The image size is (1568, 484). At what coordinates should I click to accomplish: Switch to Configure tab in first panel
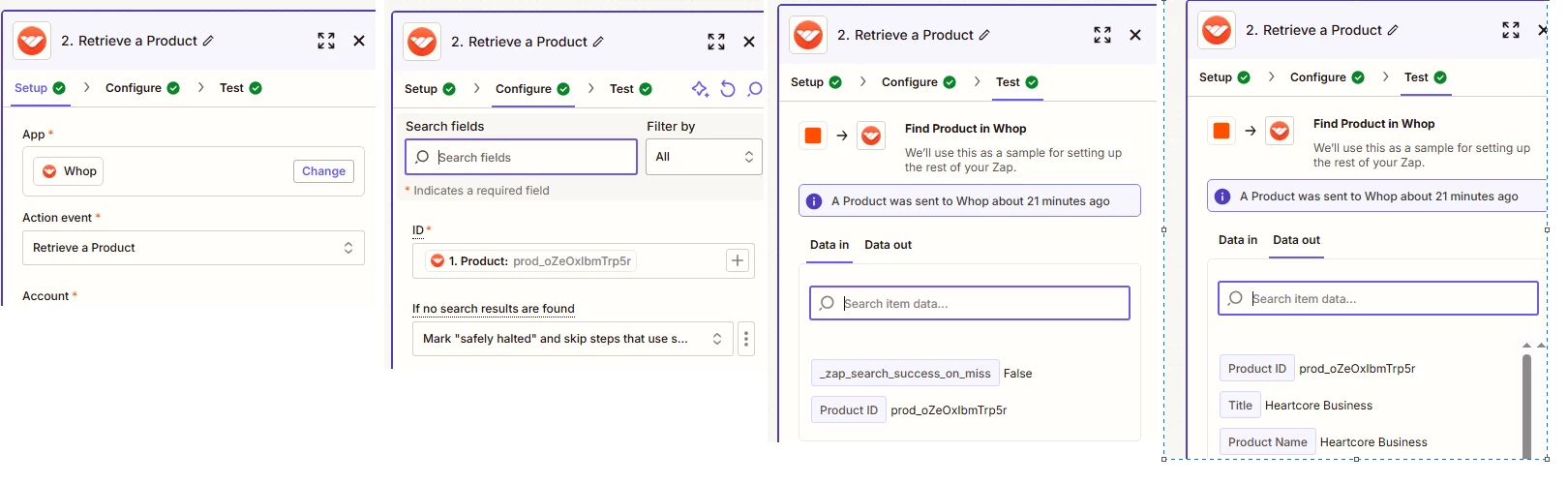(x=142, y=88)
